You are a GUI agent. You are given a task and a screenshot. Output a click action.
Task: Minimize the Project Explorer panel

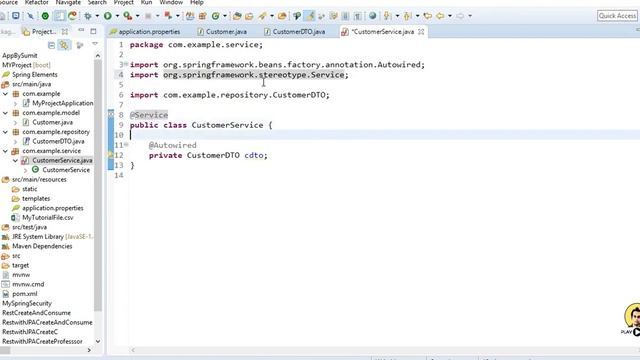tap(81, 31)
